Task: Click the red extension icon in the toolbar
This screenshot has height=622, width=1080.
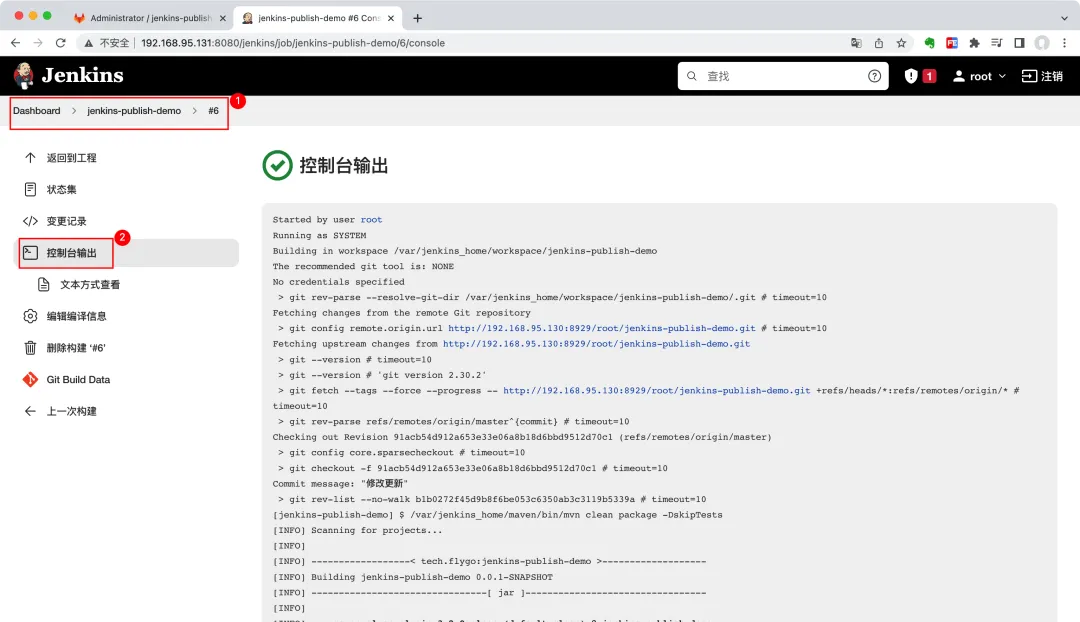Action: coord(952,43)
